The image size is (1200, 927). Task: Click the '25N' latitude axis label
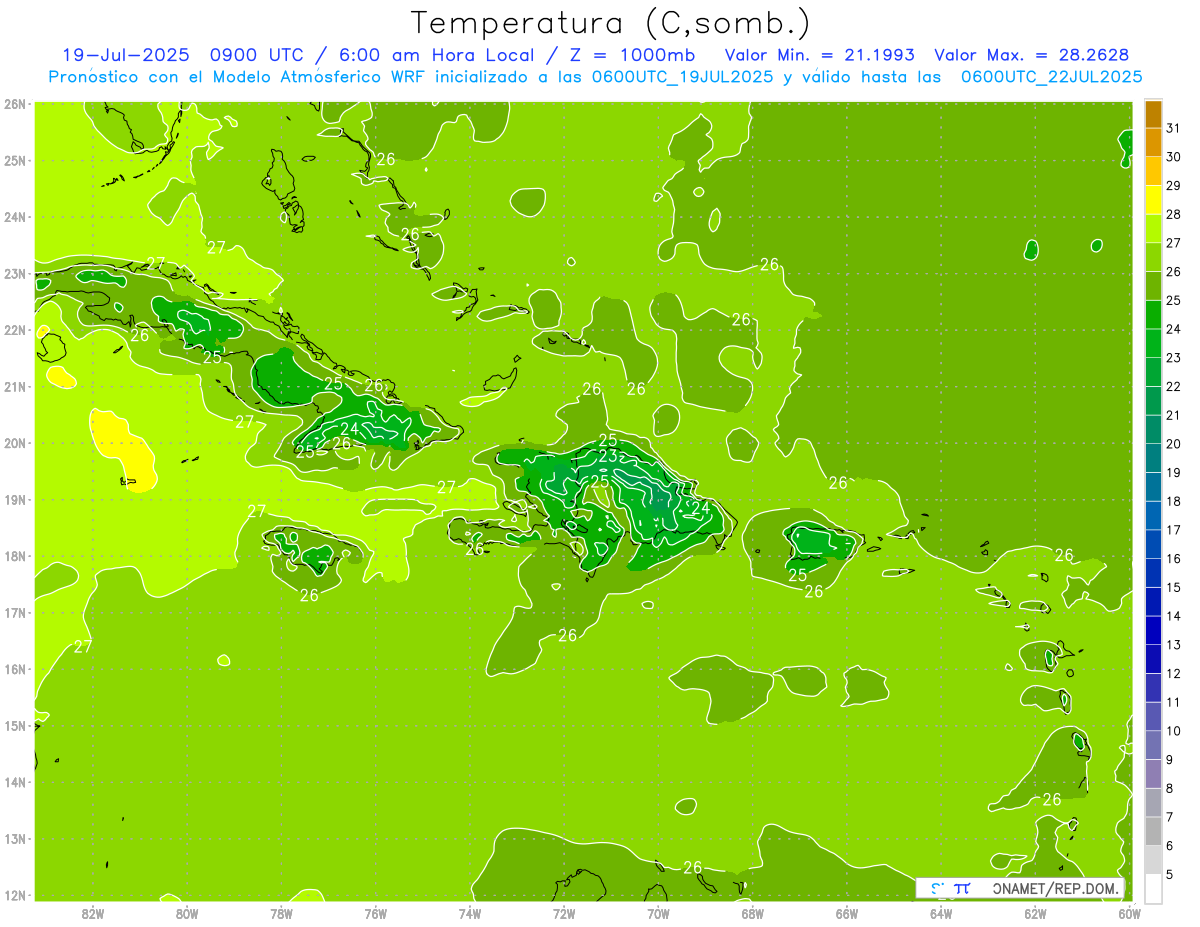coord(14,160)
